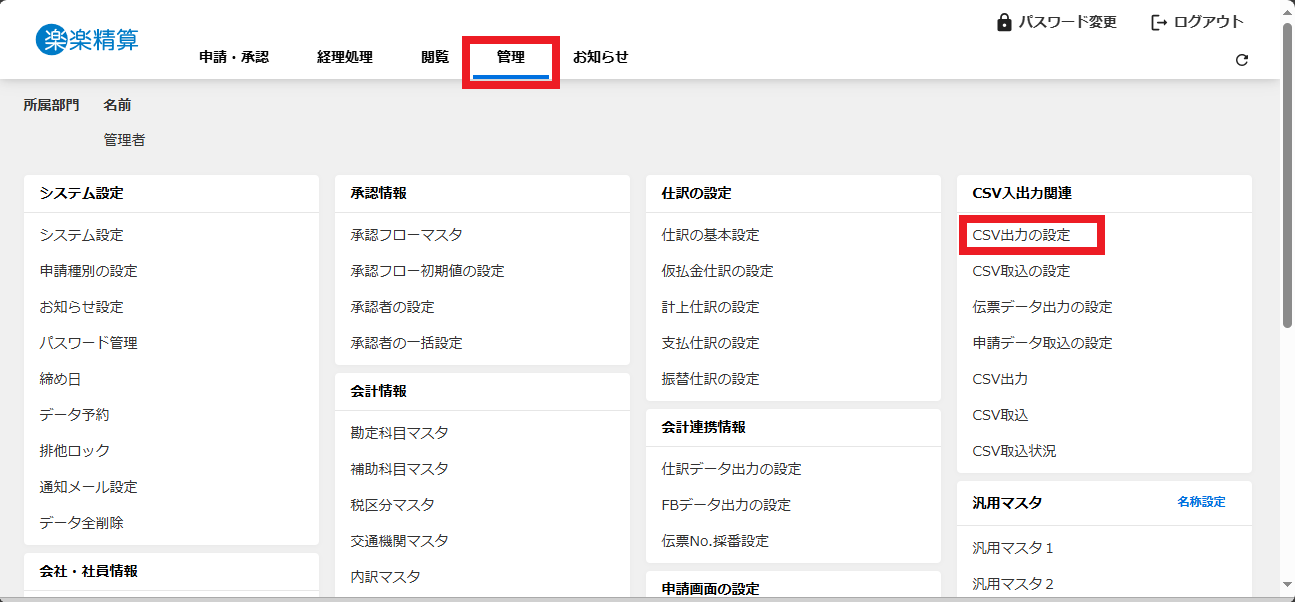The width and height of the screenshot is (1295, 602).
Task: Open 名称設定 beside 汎用マスタ
Action: pos(1201,502)
